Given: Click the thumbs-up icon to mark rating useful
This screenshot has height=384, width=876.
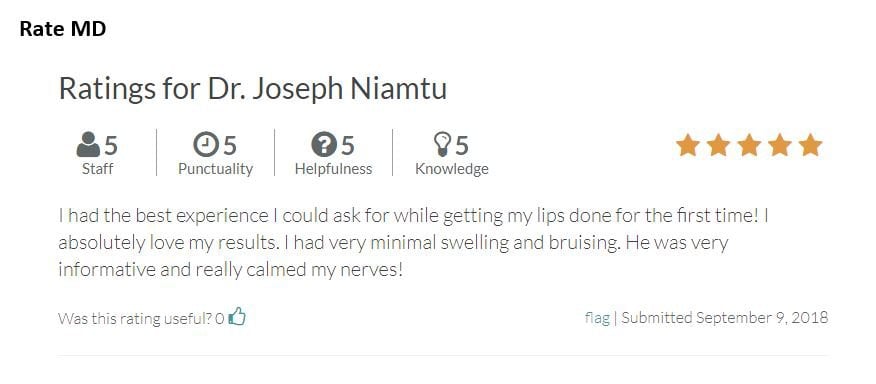Looking at the screenshot, I should (x=237, y=316).
